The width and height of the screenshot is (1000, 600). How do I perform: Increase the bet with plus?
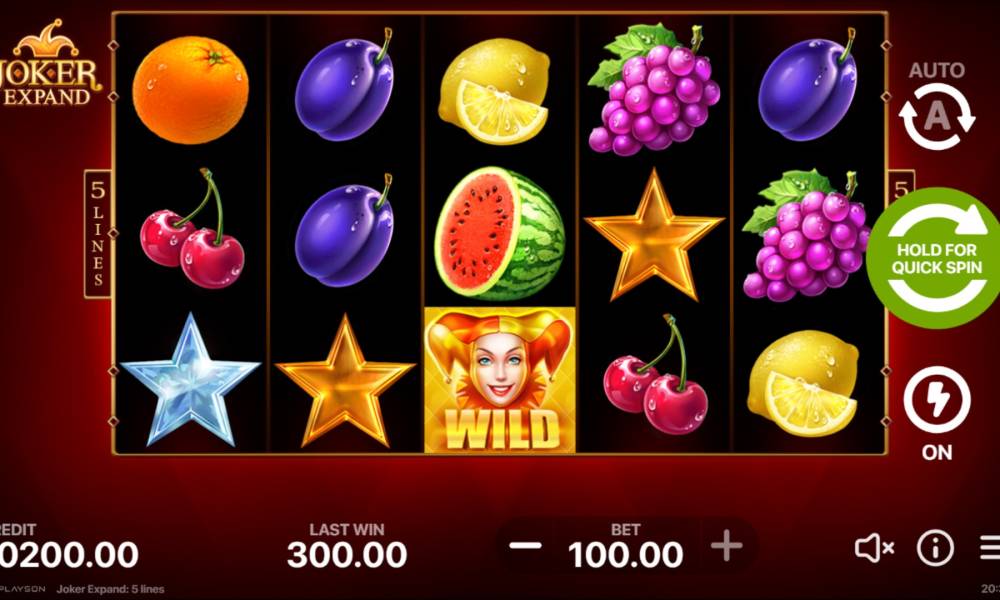point(726,546)
